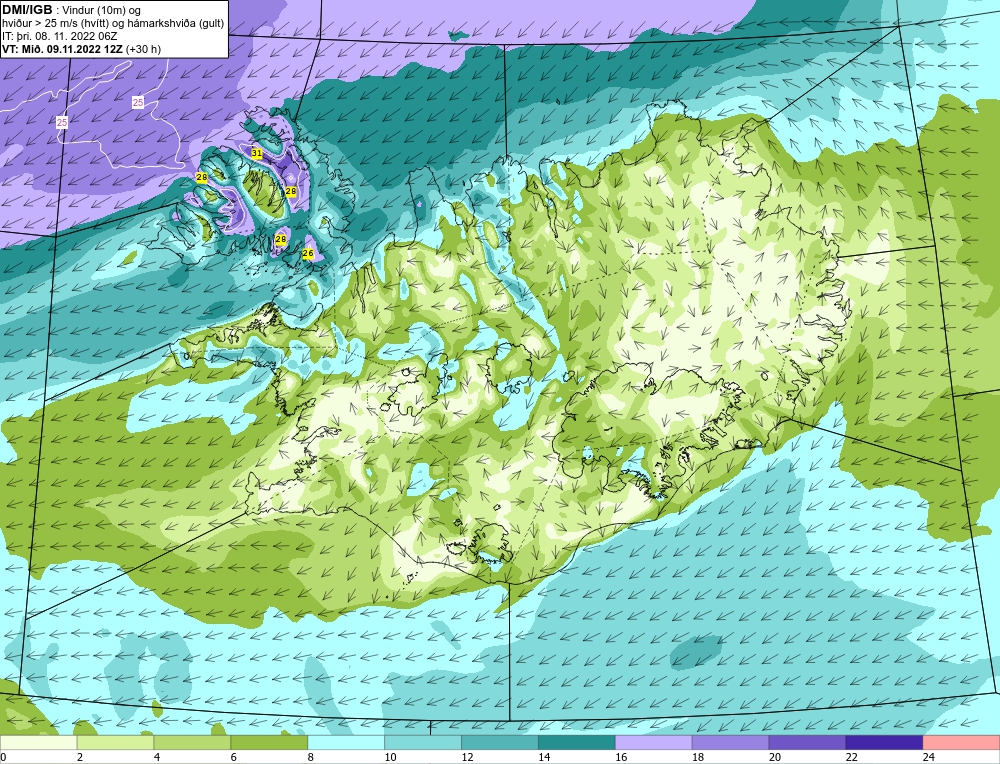Select the darkest green 6–8 m/s swatch
Viewport: 1000px width, 764px height.
[x=269, y=743]
